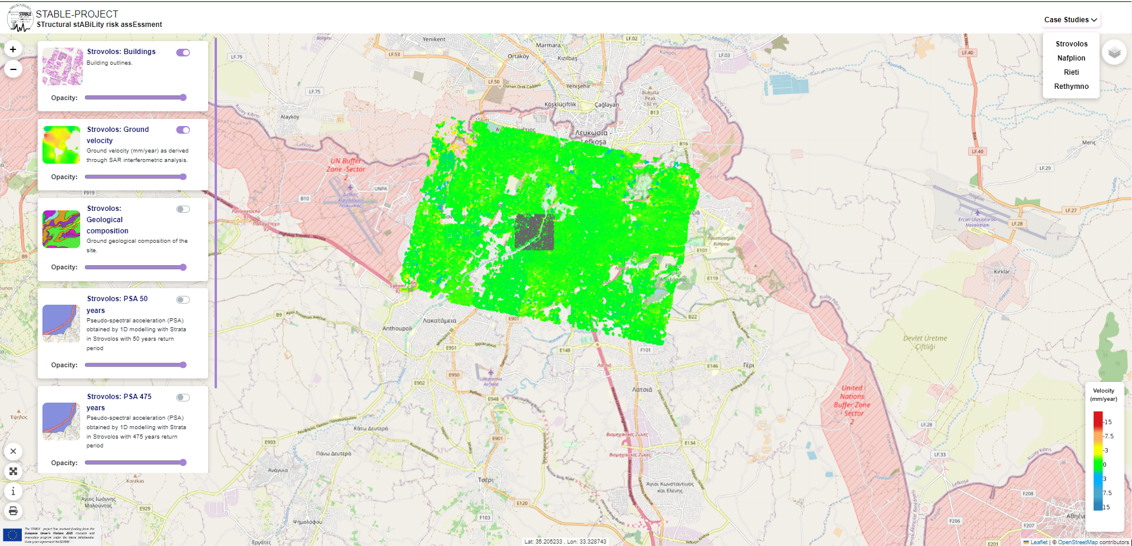Open the basemap layers switcher
This screenshot has height=546, width=1132.
click(1114, 53)
